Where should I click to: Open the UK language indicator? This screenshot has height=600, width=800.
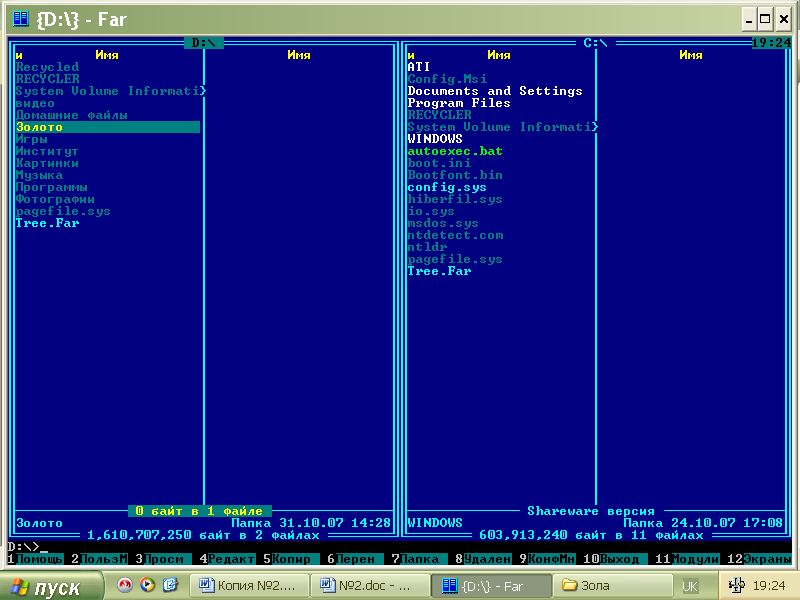[690, 586]
